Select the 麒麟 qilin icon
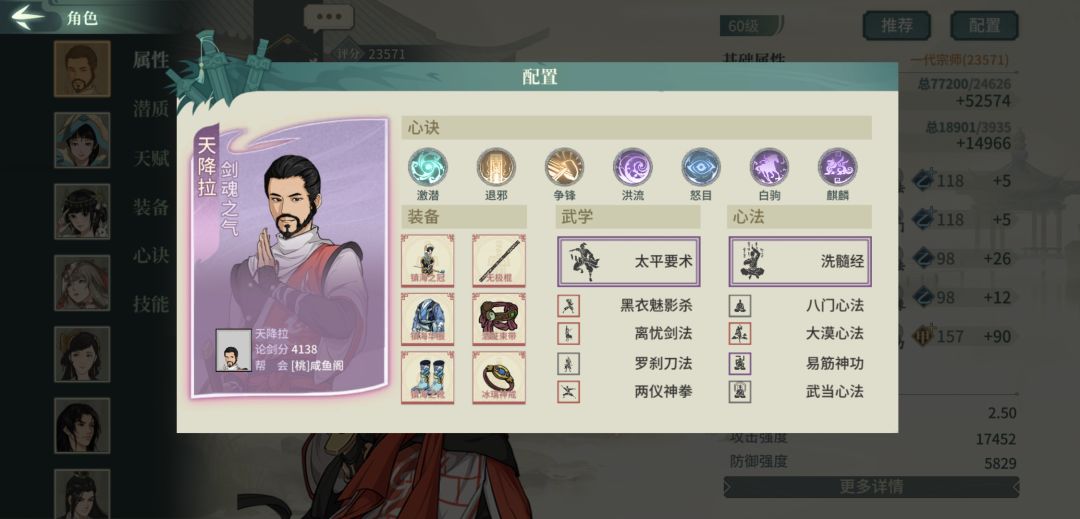This screenshot has height=519, width=1080. pyautogui.click(x=837, y=167)
